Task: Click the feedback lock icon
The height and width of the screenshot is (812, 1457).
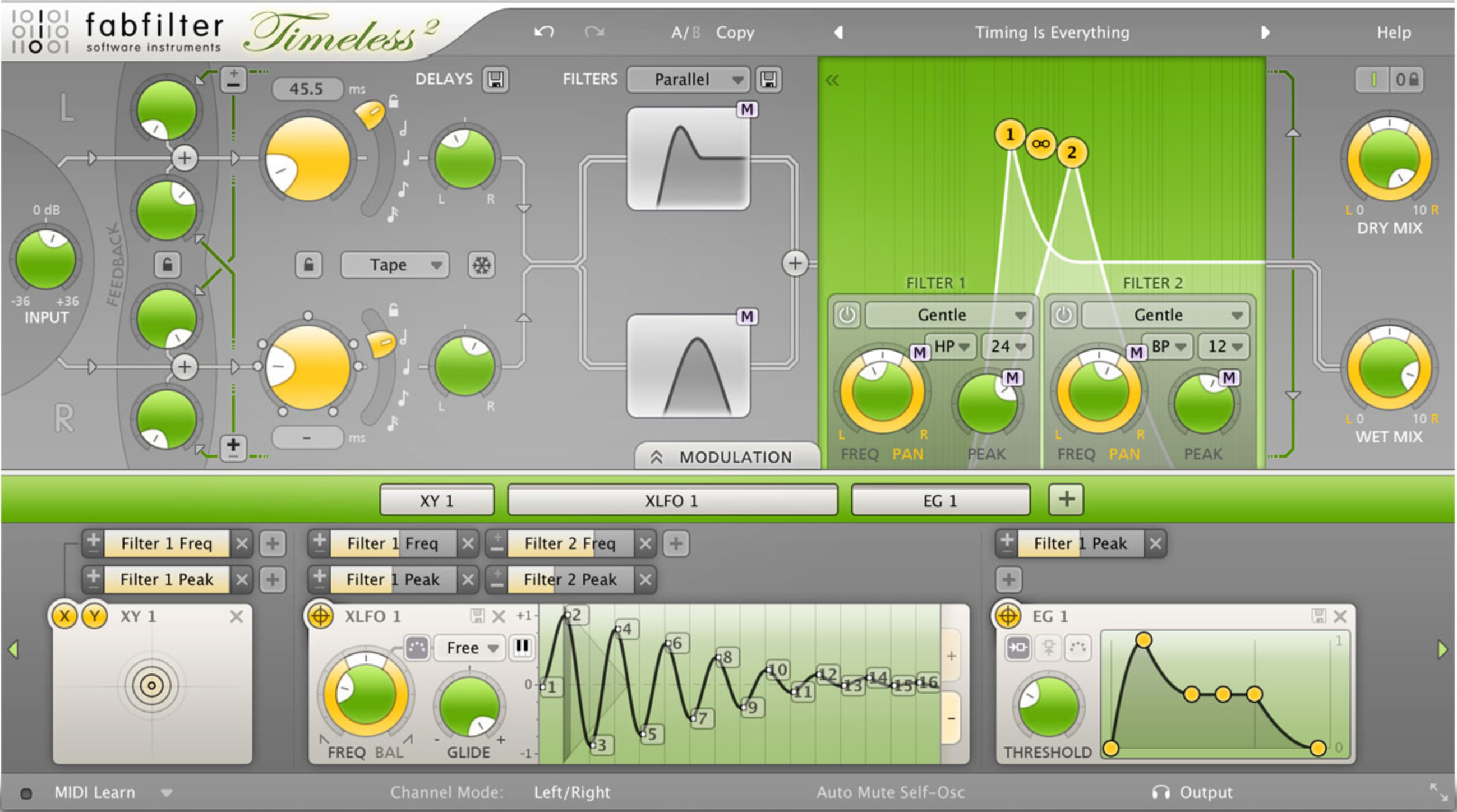Action: [x=167, y=265]
